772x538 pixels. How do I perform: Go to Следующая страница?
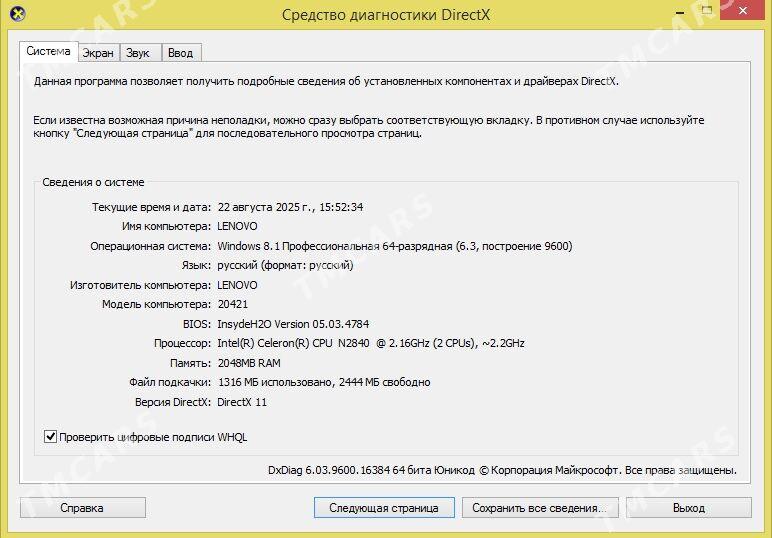(x=384, y=507)
